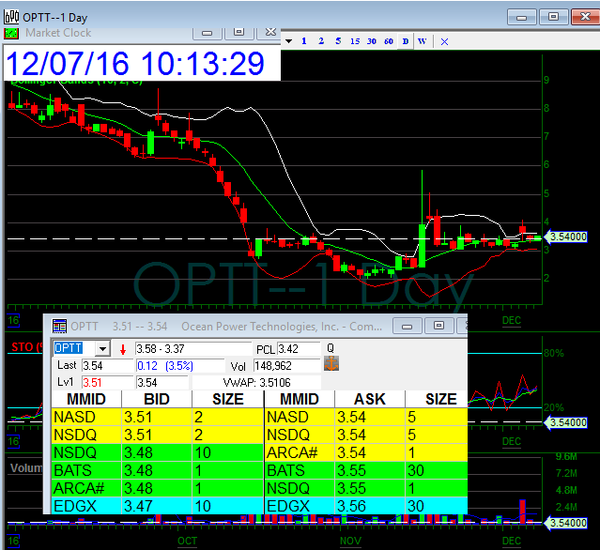The image size is (600, 550).
Task: Switch chart to 1-minute timeframe
Action: click(305, 41)
